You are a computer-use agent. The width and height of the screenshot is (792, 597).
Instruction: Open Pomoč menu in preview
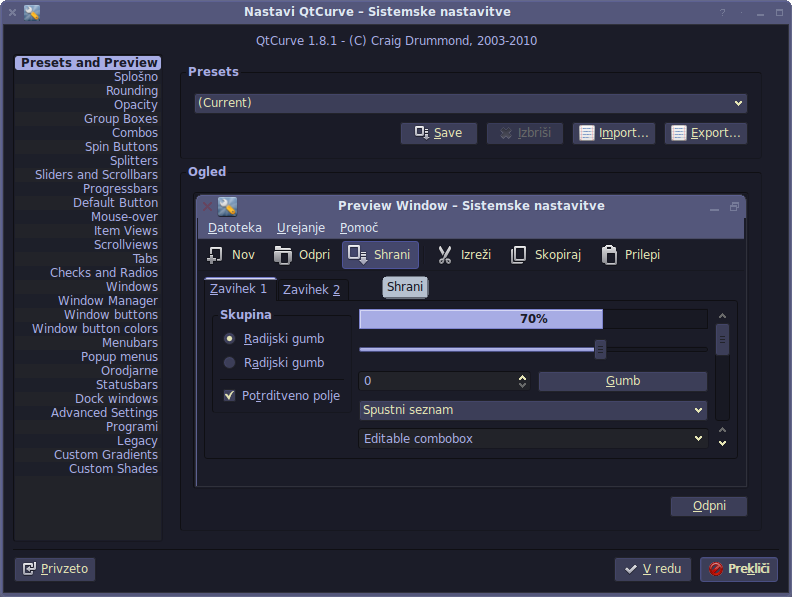click(x=359, y=228)
